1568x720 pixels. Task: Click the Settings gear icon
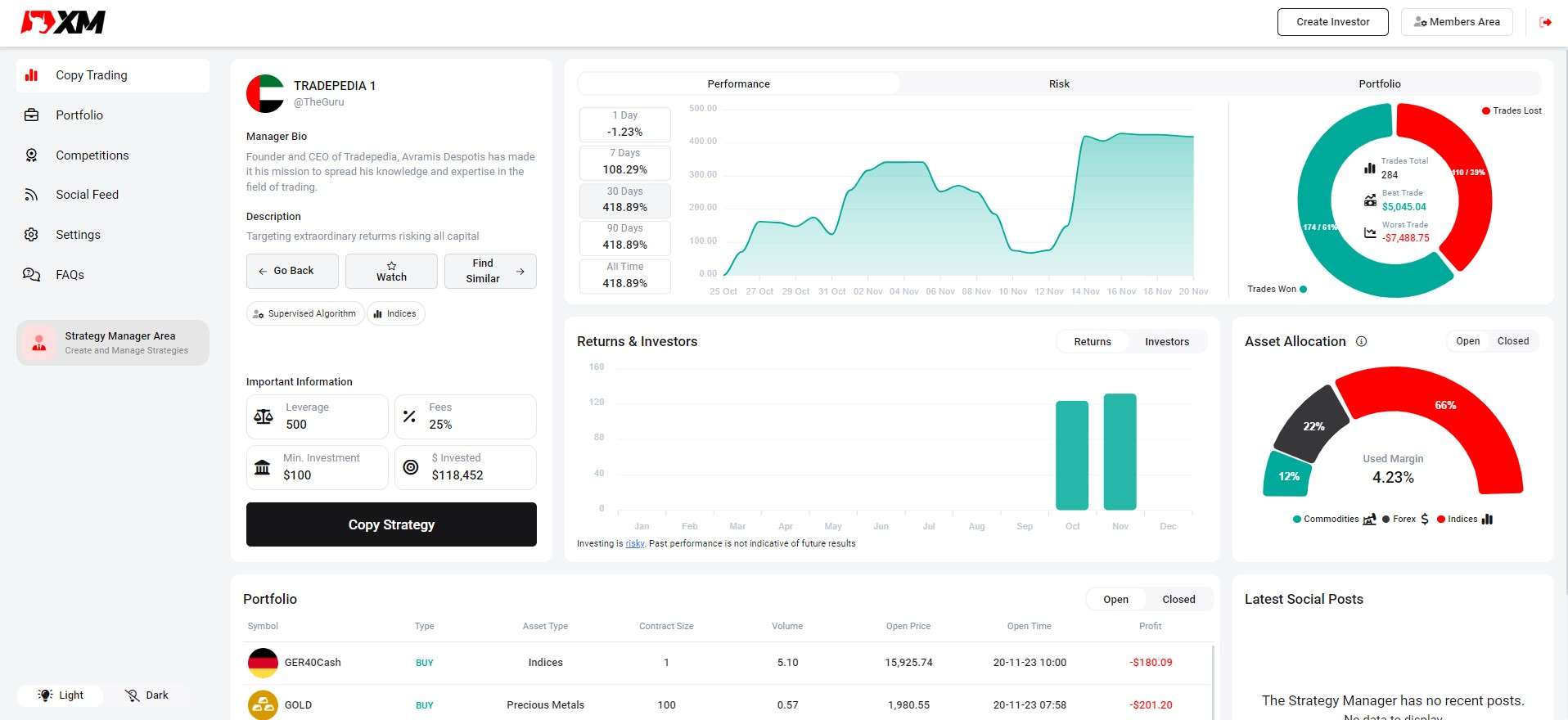tap(31, 235)
